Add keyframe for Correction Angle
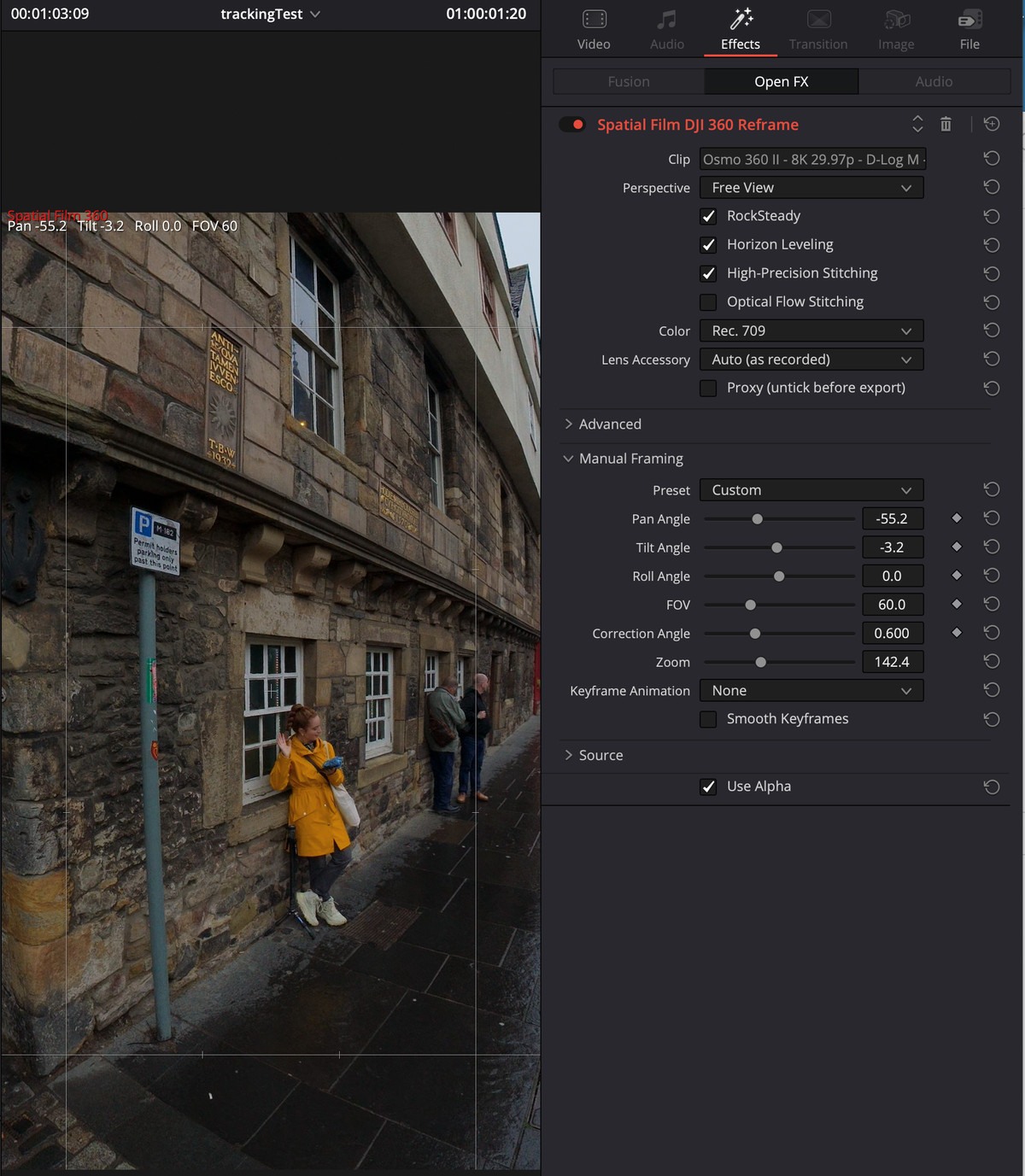1025x1176 pixels. [x=957, y=633]
